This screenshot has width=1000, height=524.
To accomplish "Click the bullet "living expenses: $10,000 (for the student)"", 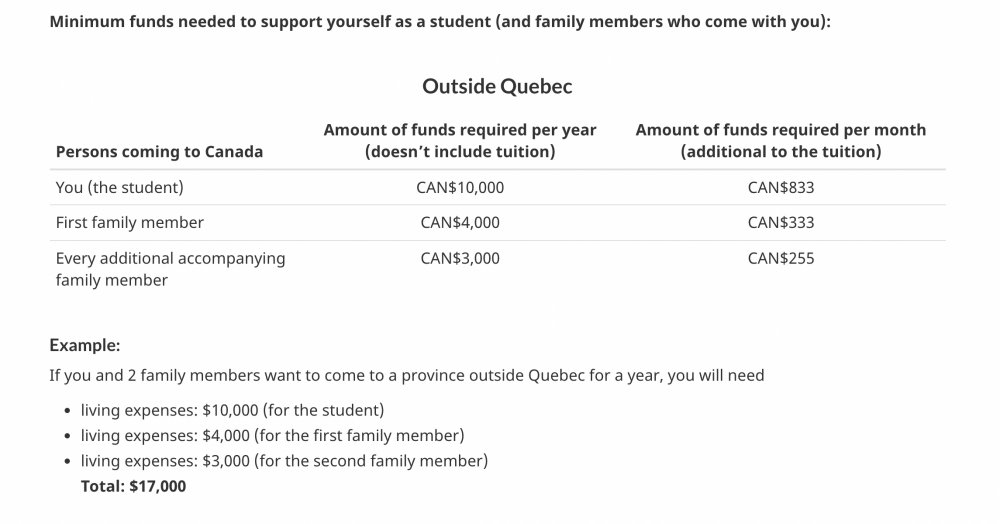I will click(x=232, y=410).
